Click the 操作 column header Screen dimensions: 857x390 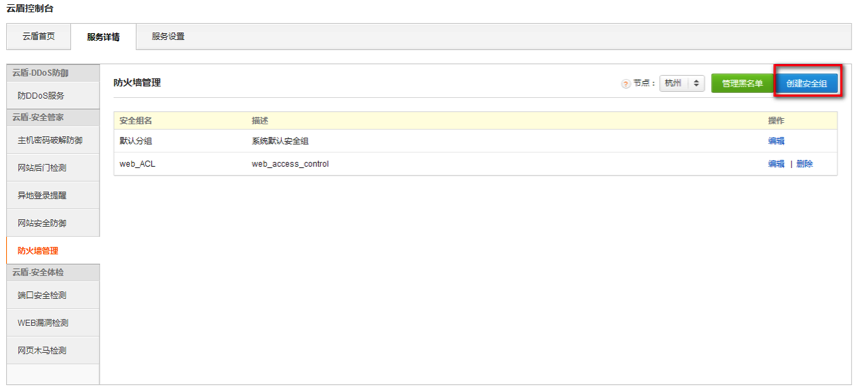point(776,120)
